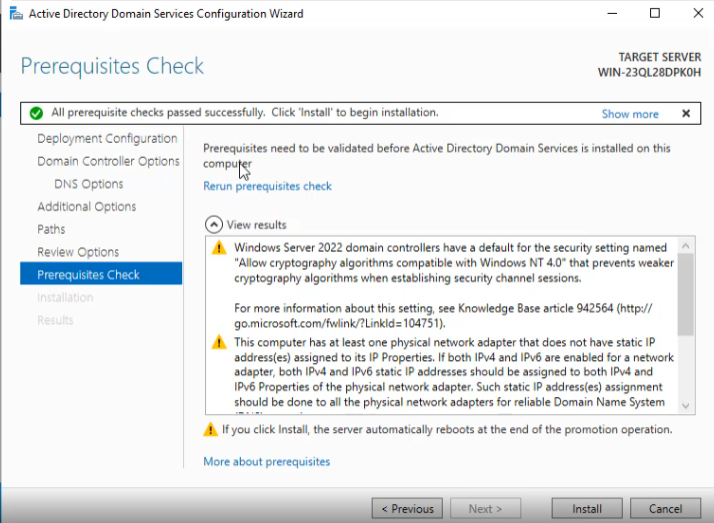Select Domain Controller Options step
Image resolution: width=714 pixels, height=523 pixels.
pos(108,161)
